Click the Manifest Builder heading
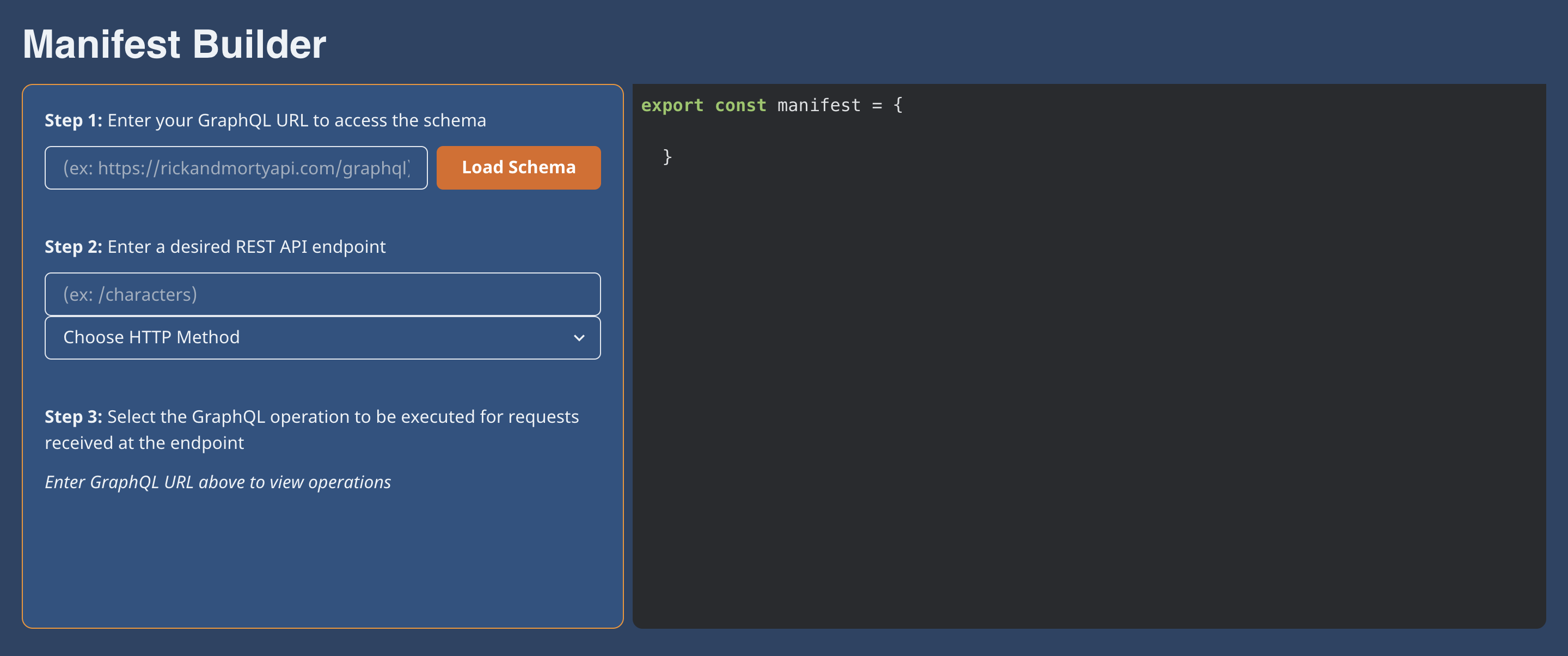Screen dimensions: 1568x656 [175, 45]
